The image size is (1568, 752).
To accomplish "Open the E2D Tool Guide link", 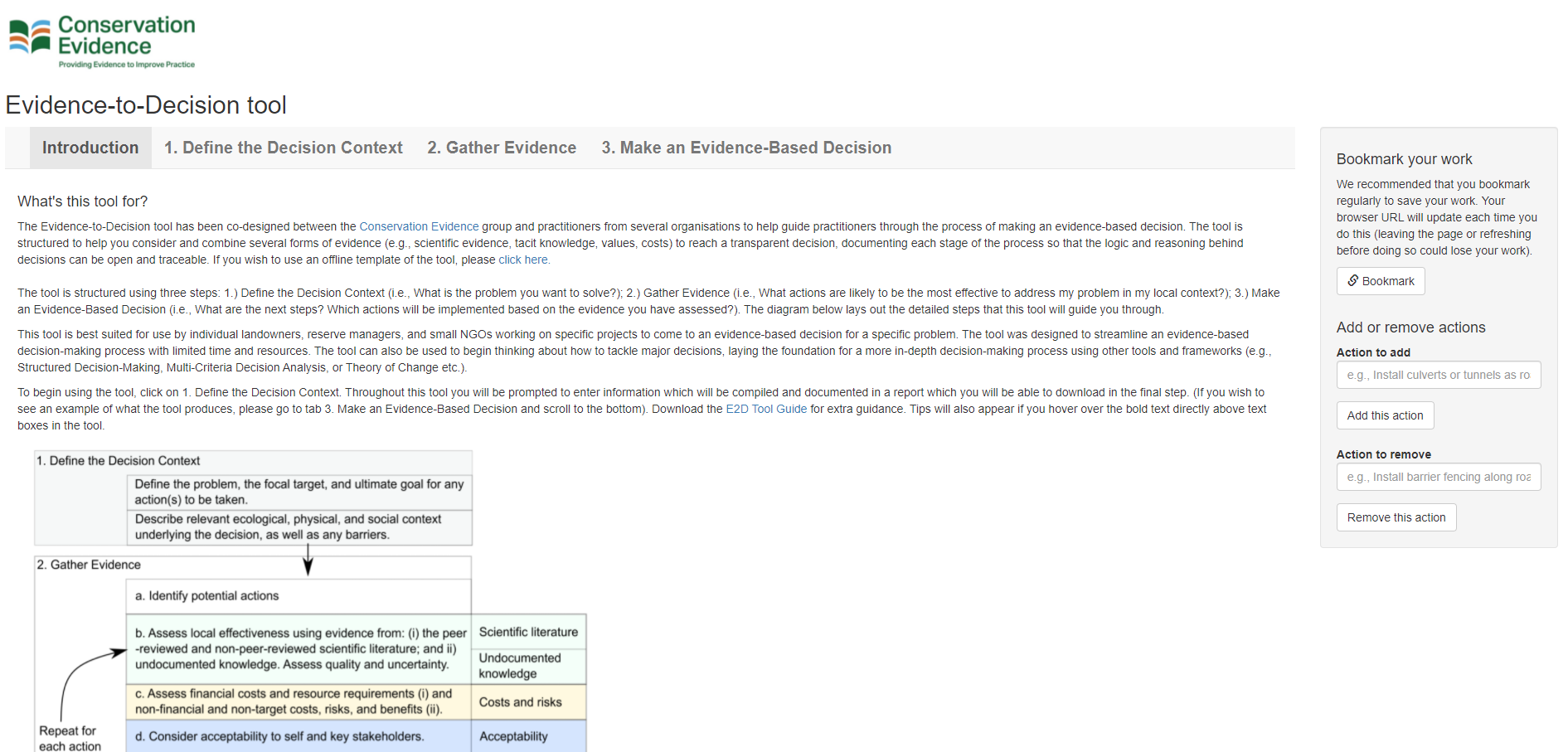I will [x=765, y=409].
